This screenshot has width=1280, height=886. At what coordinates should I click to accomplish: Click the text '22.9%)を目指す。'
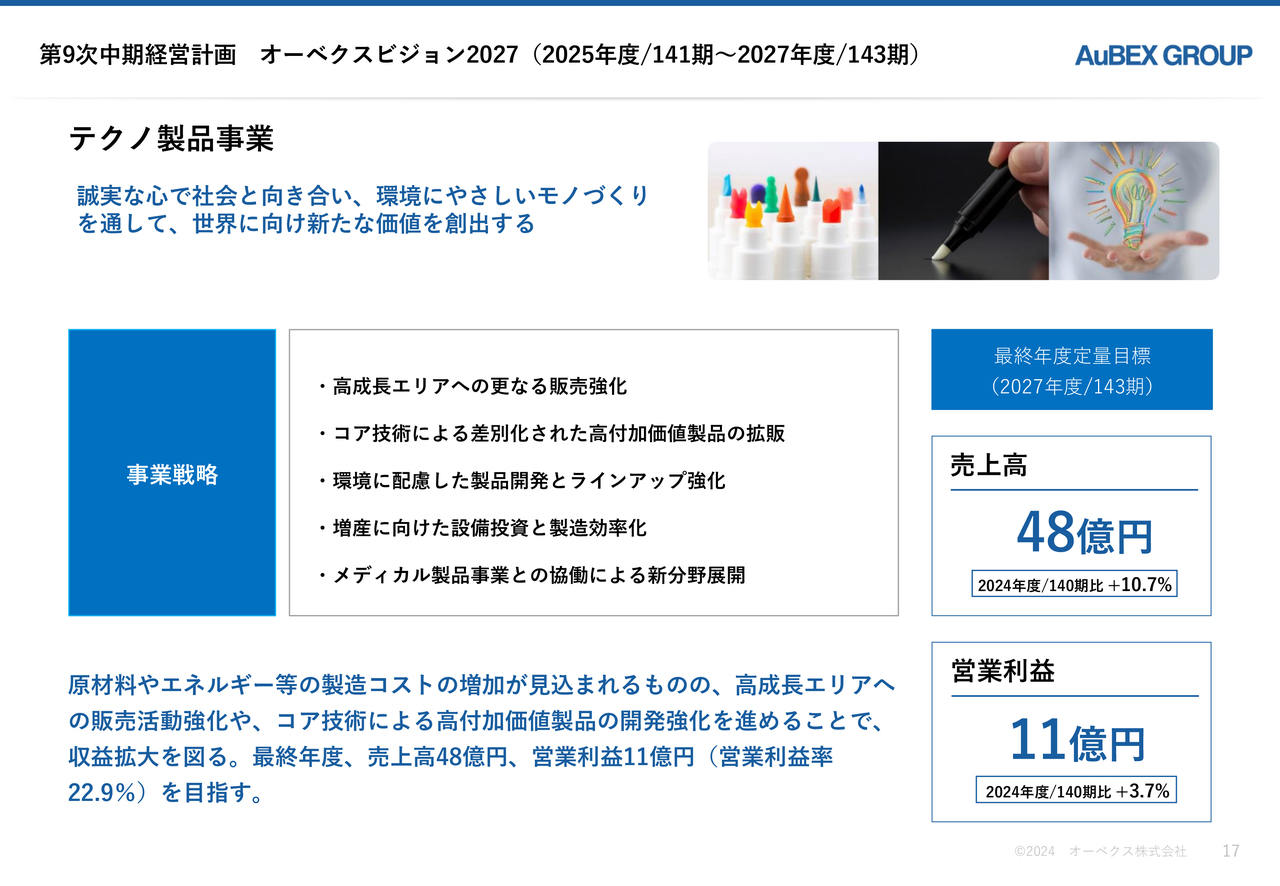[166, 793]
